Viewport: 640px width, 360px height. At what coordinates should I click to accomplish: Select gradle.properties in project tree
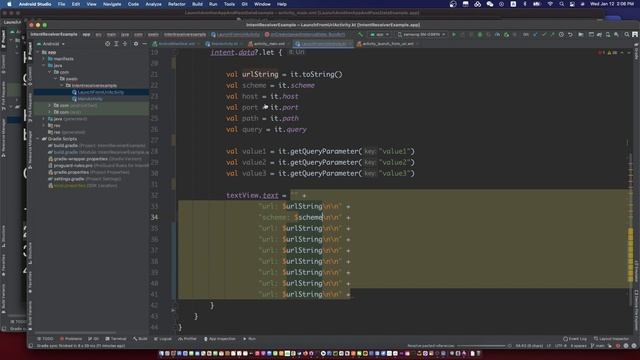pos(71,172)
